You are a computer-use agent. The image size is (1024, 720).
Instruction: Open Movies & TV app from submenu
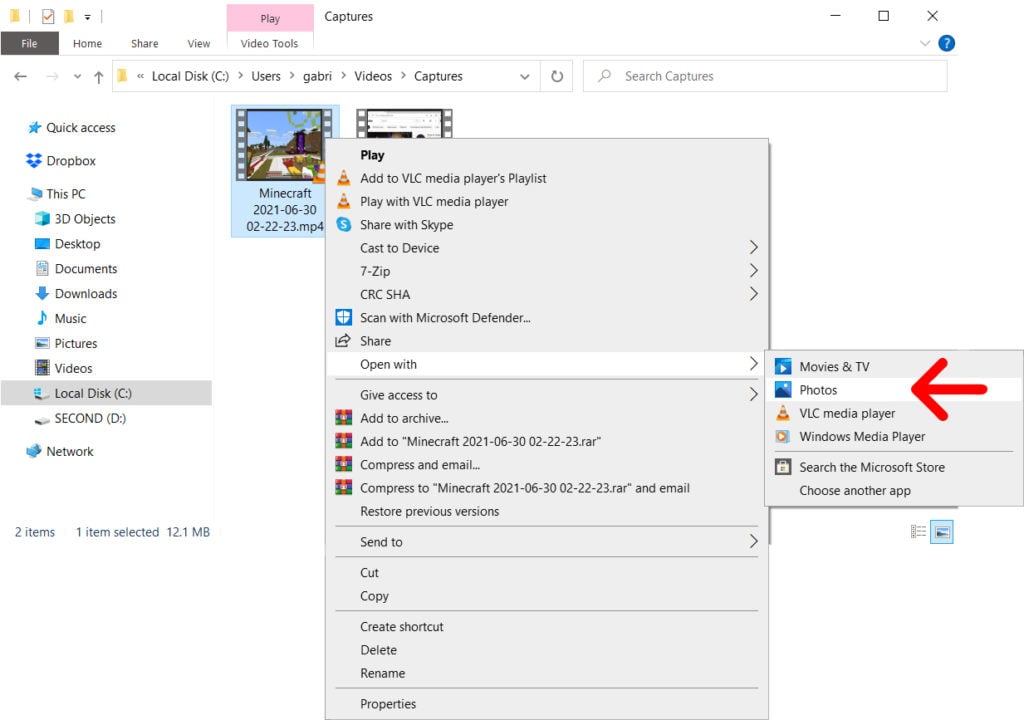pyautogui.click(x=893, y=367)
